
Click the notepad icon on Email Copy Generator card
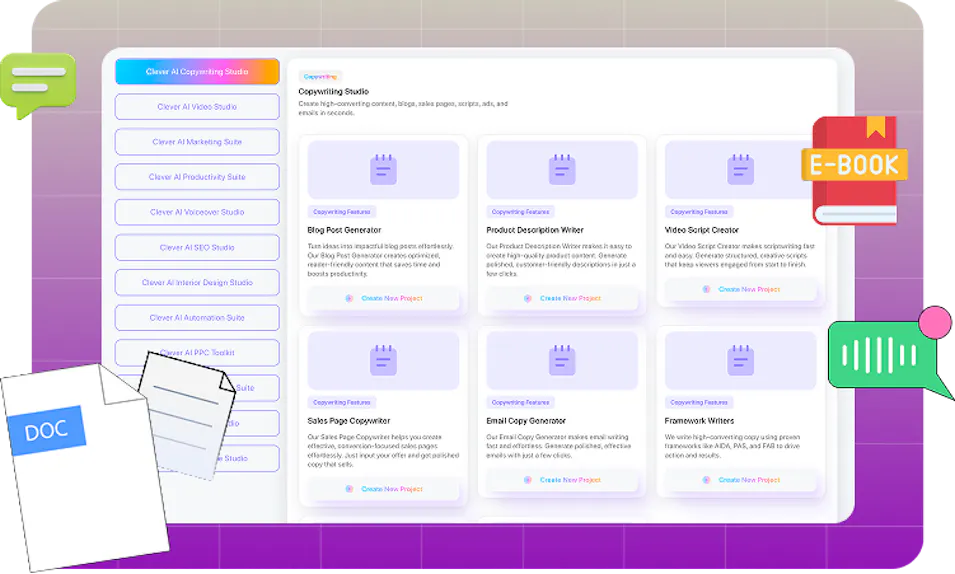[x=562, y=360]
